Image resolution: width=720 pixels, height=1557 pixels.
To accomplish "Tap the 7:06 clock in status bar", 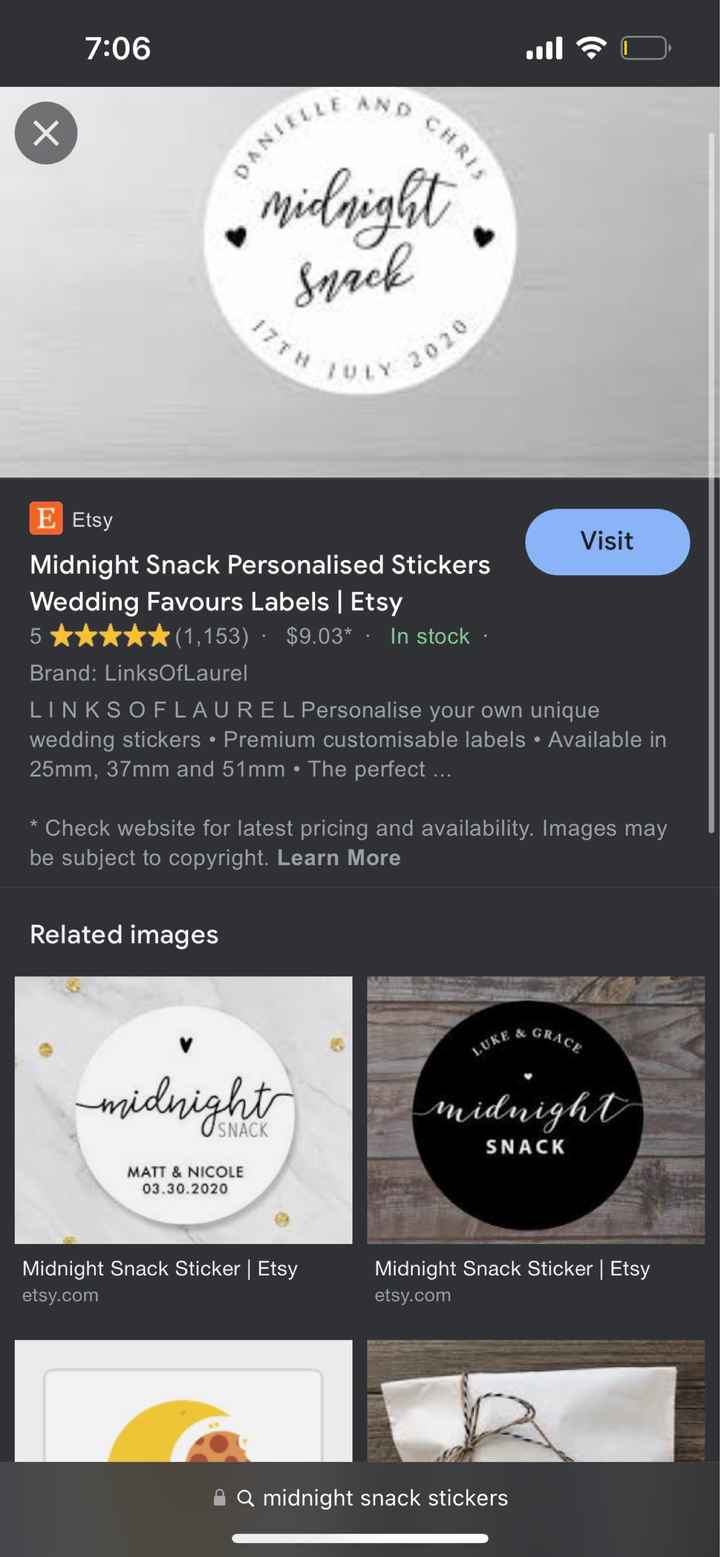I will (118, 48).
